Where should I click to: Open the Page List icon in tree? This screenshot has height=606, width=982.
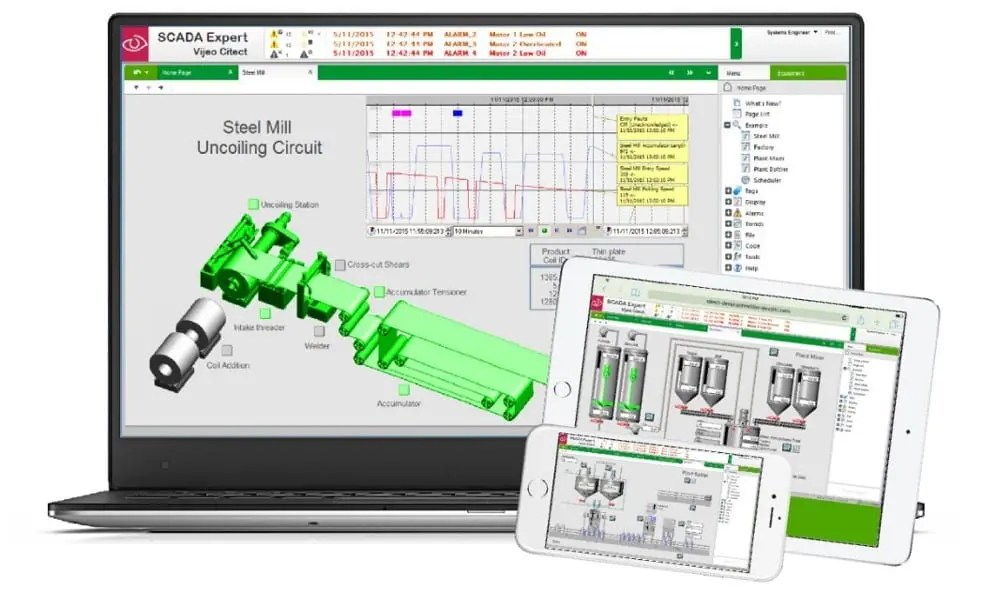pyautogui.click(x=736, y=113)
